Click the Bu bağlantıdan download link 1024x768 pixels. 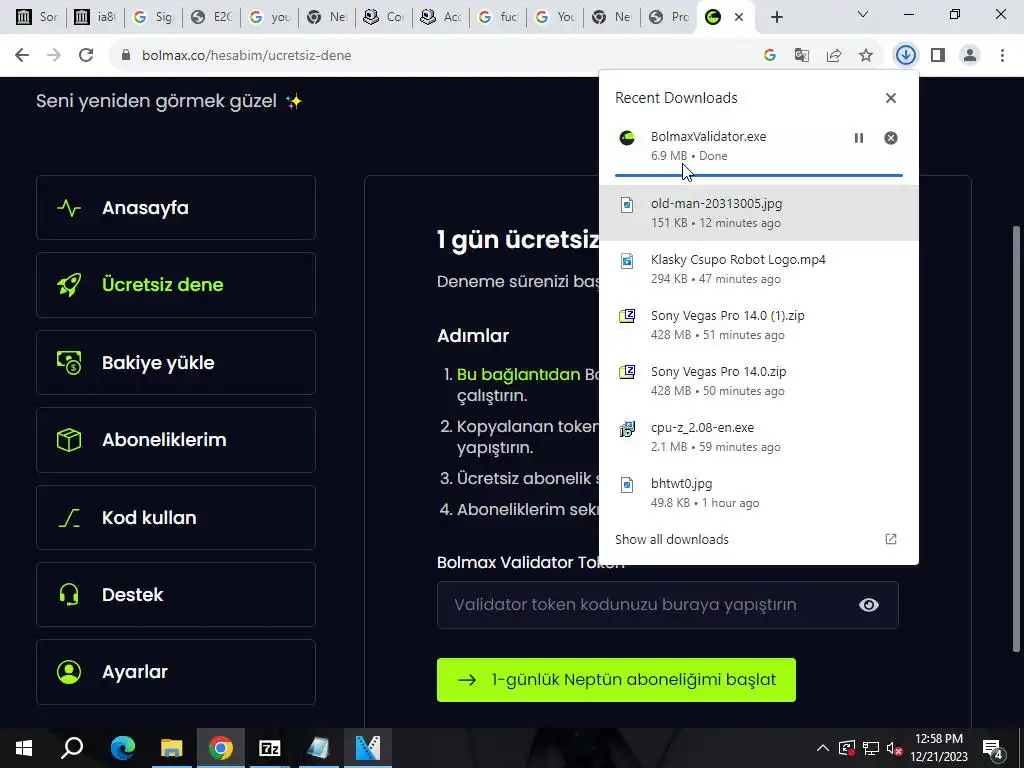pos(518,374)
